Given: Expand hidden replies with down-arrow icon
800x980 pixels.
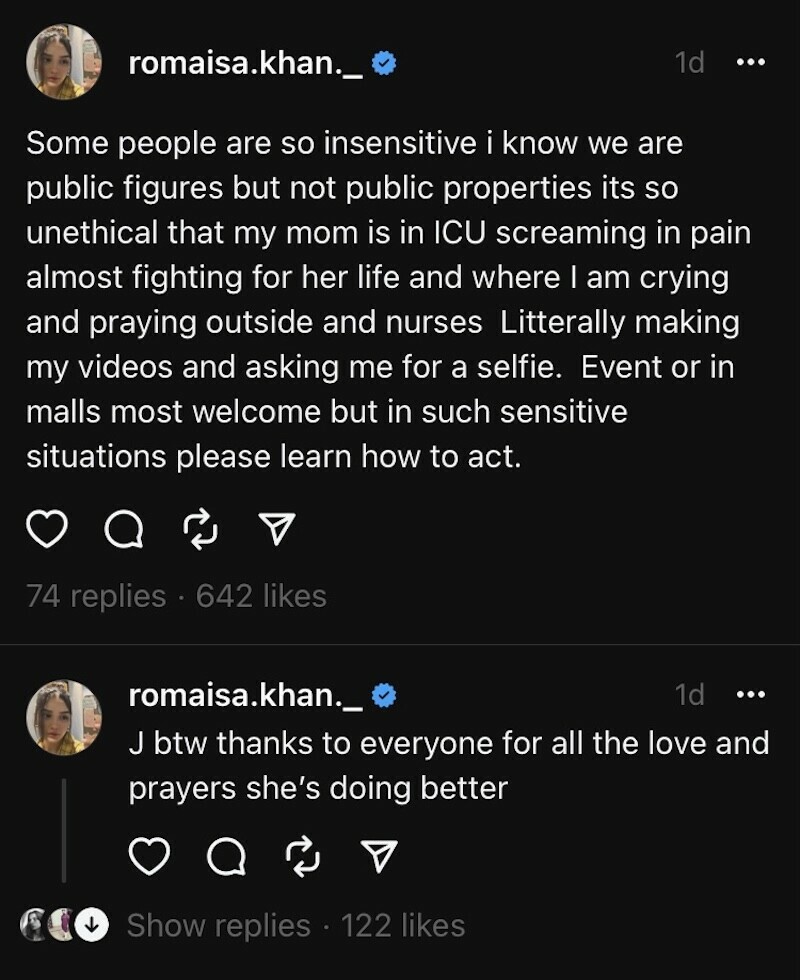Looking at the screenshot, I should pos(92,926).
